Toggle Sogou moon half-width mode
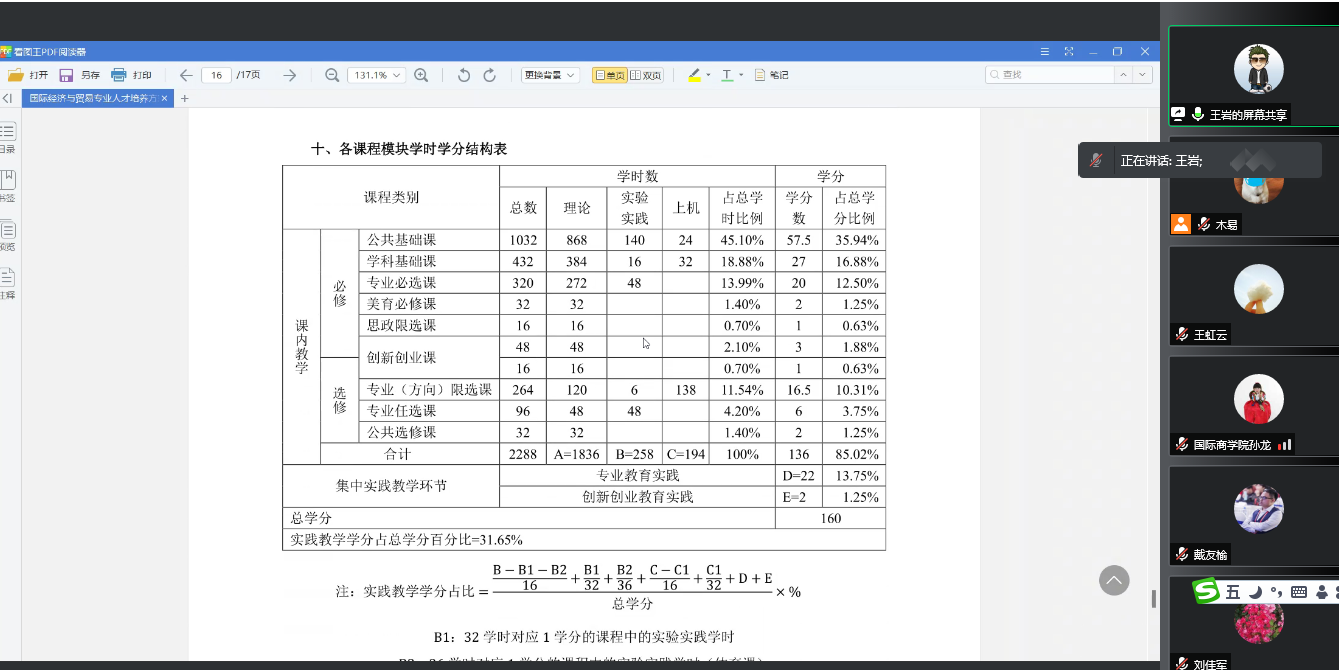This screenshot has width=1339, height=670. 1254,592
